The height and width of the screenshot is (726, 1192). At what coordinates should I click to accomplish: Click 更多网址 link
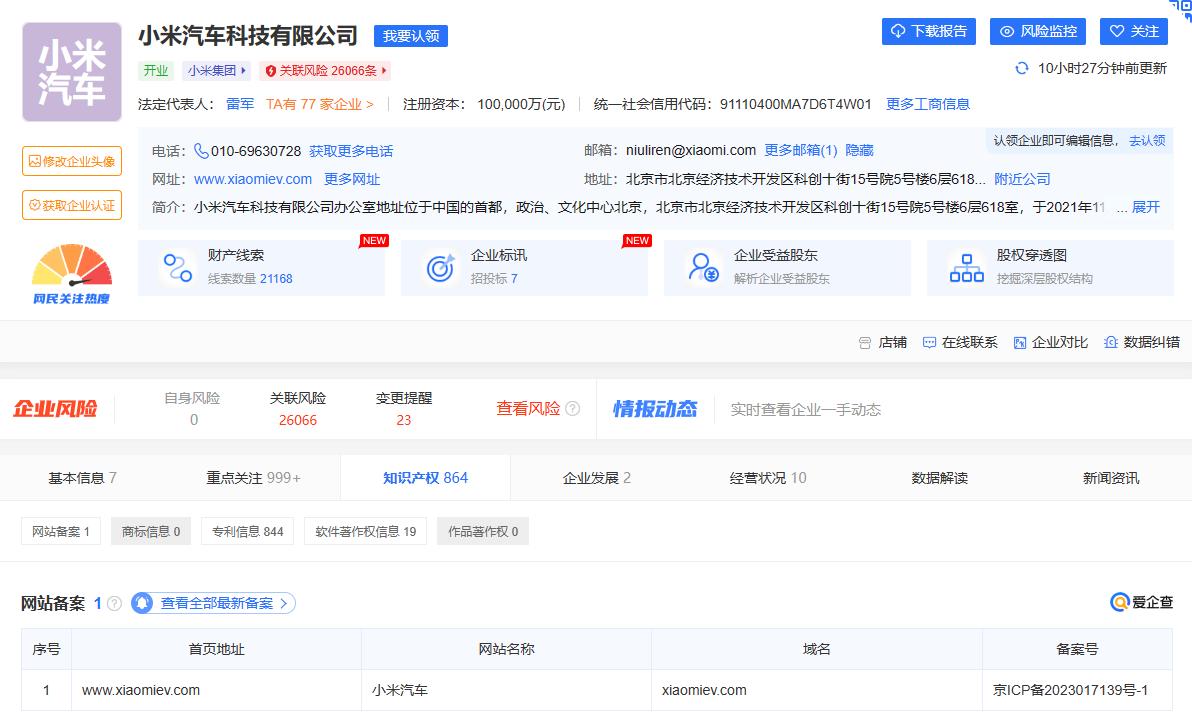click(x=352, y=179)
